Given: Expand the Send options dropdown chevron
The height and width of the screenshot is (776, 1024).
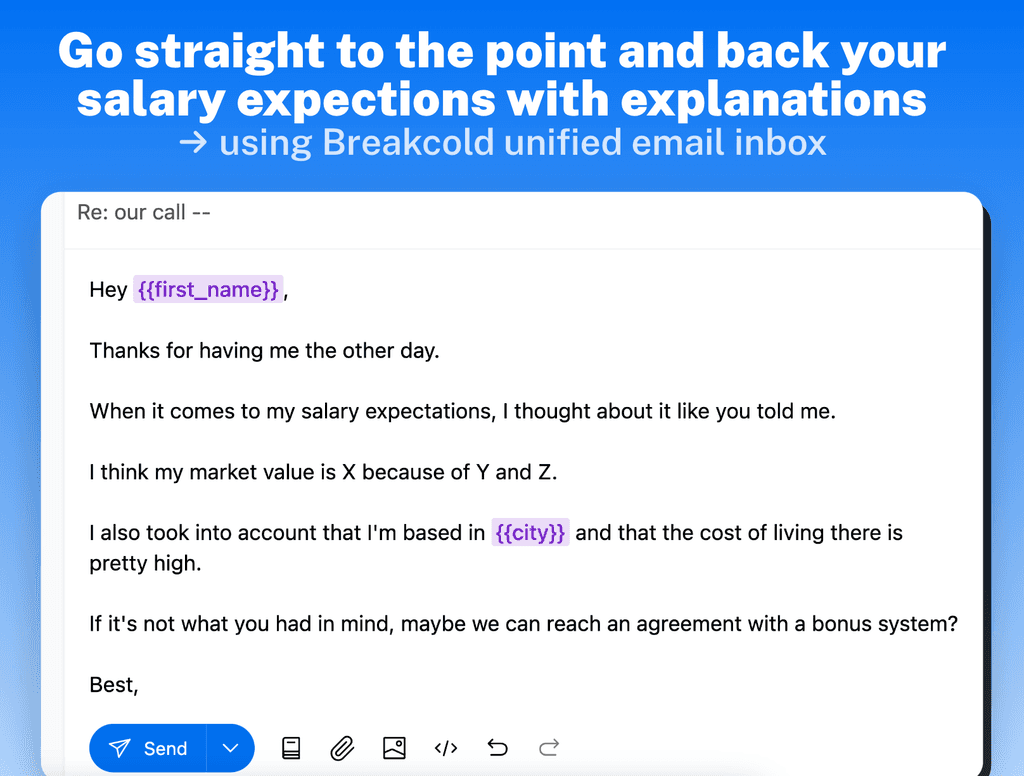Looking at the screenshot, I should 231,747.
